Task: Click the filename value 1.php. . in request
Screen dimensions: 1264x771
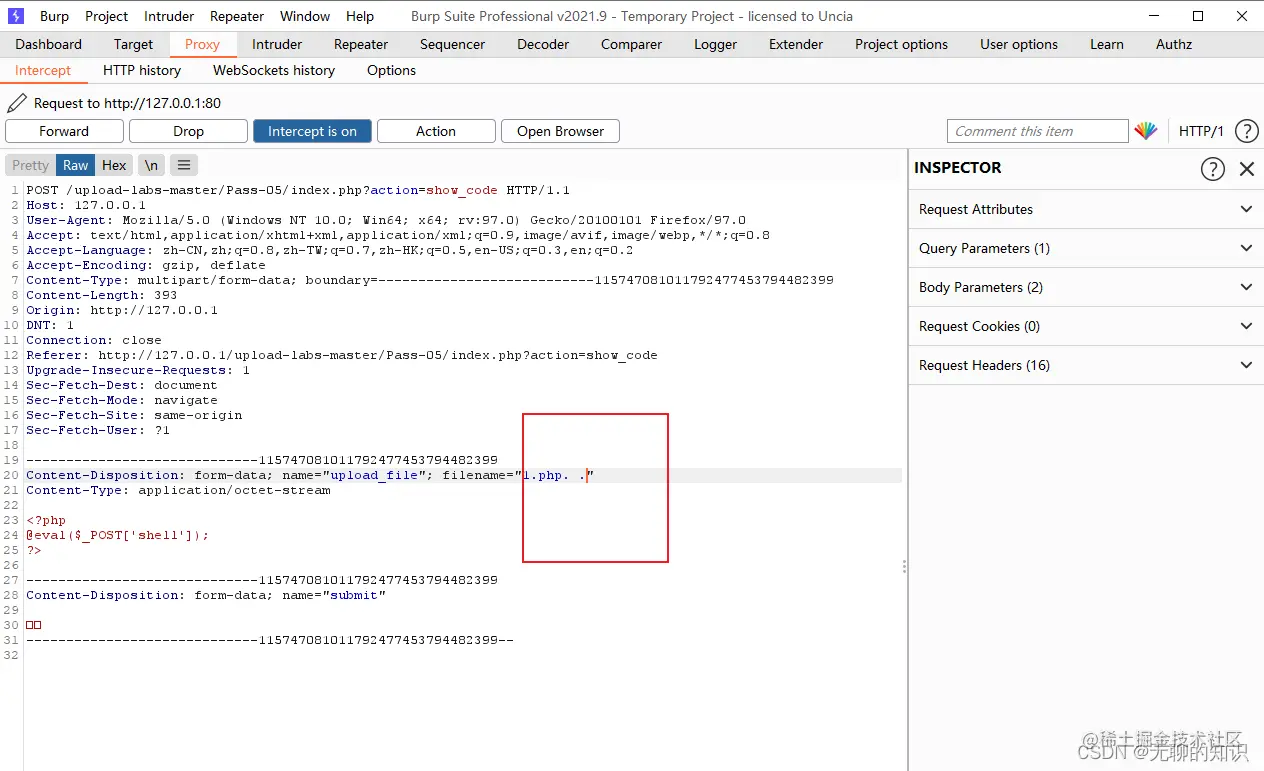Action: [x=555, y=475]
